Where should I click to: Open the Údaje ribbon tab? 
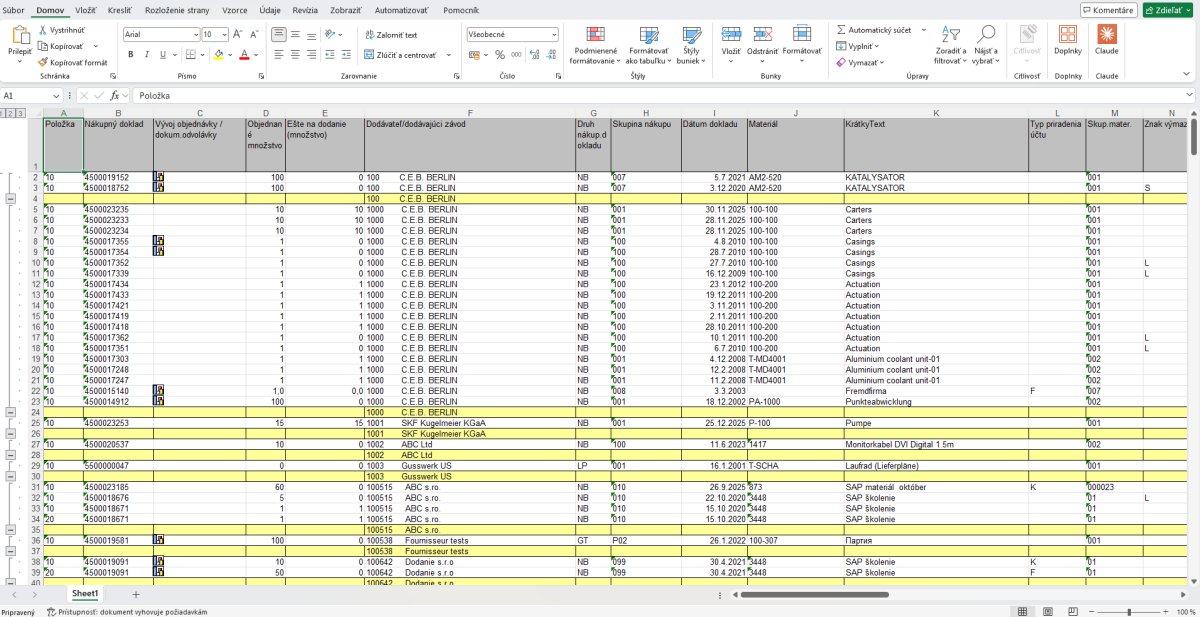(270, 9)
